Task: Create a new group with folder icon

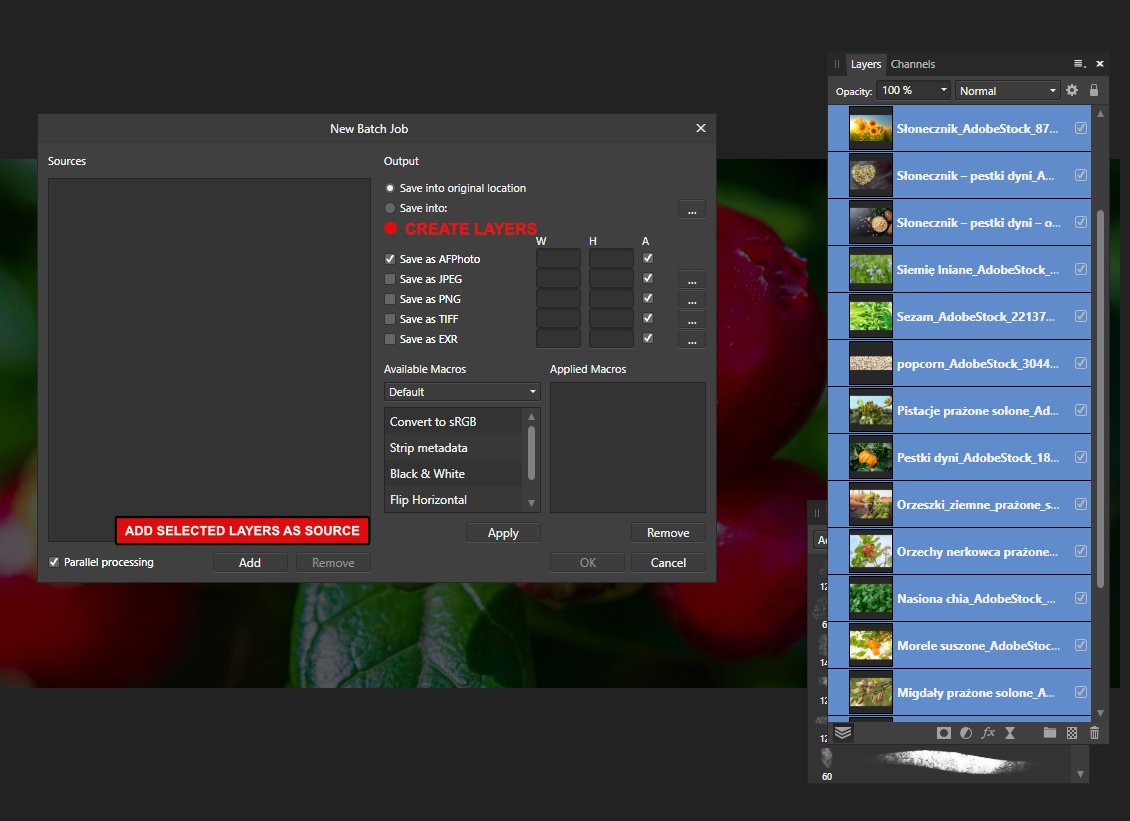Action: tap(1049, 733)
